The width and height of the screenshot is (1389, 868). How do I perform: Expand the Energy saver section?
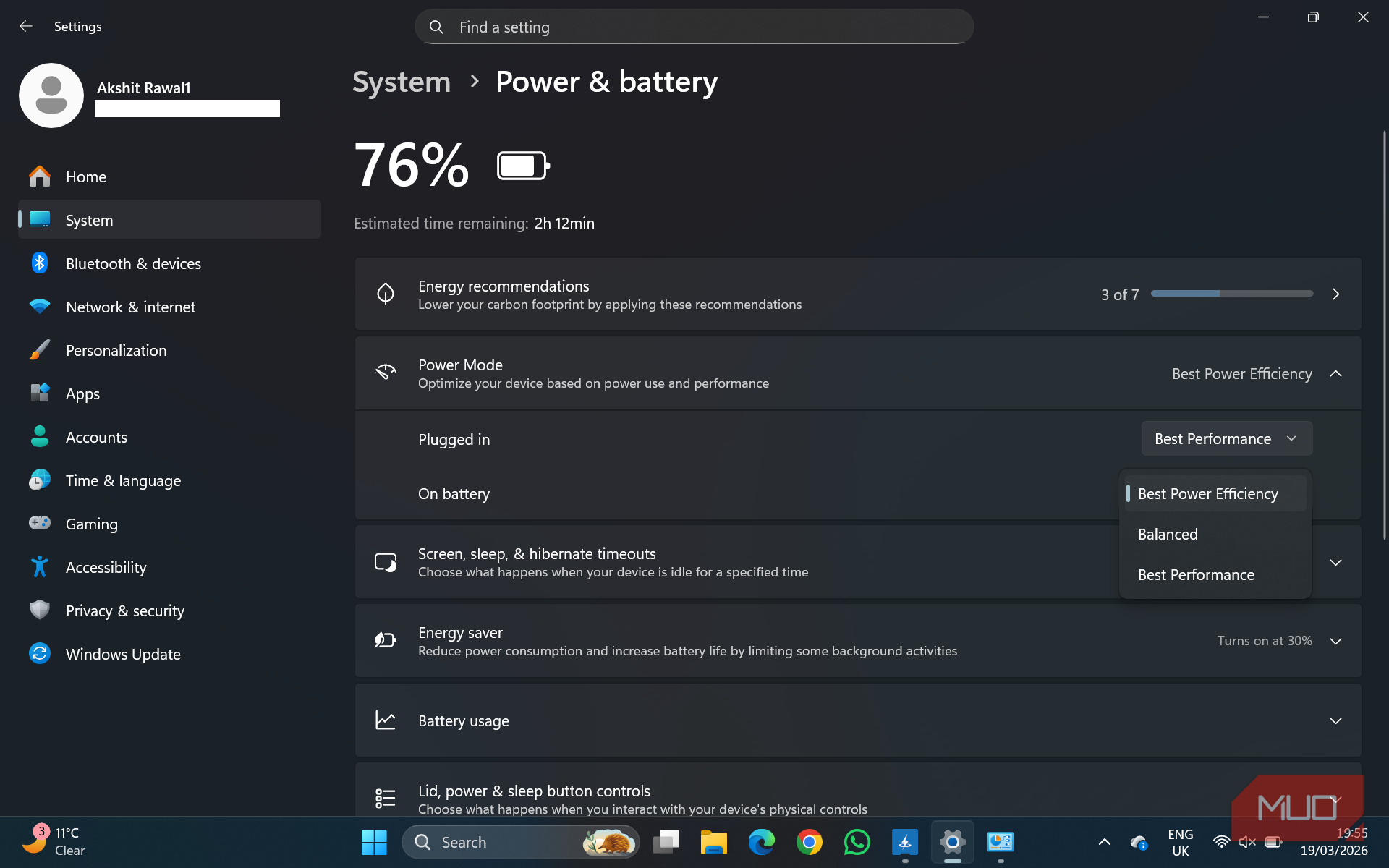(x=1335, y=642)
